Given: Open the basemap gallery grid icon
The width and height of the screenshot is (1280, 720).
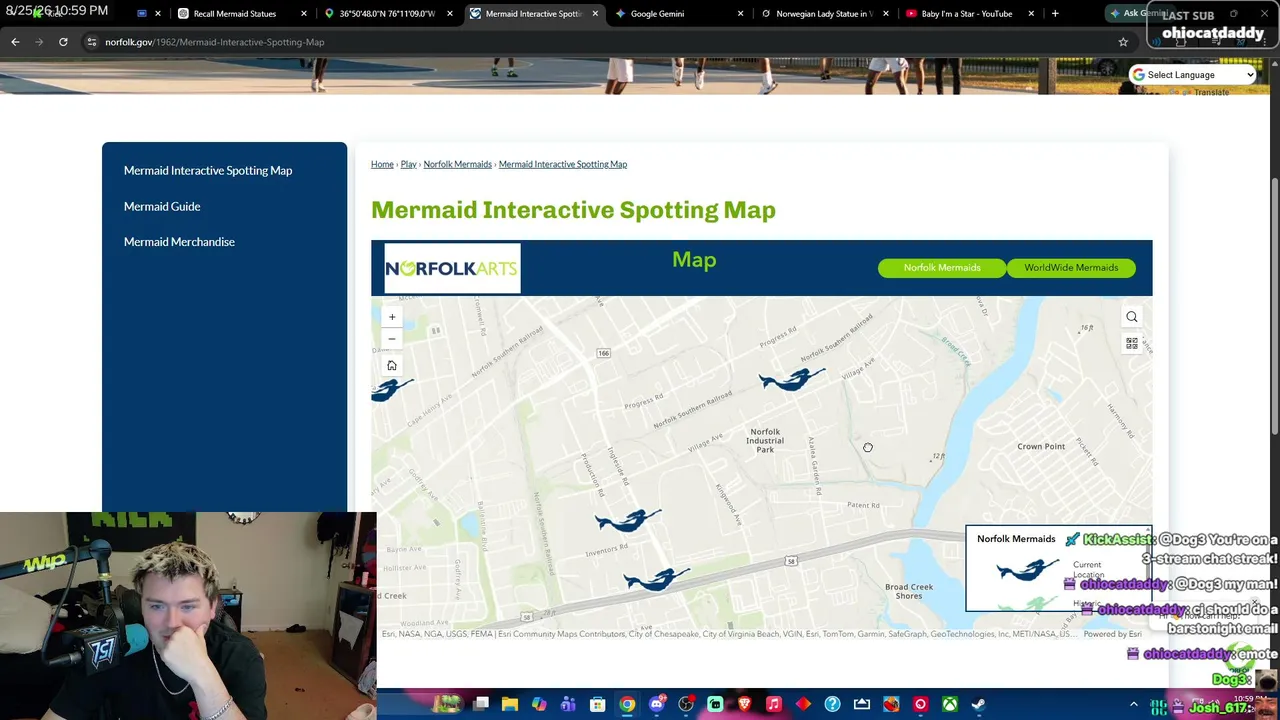Looking at the screenshot, I should 1132,343.
